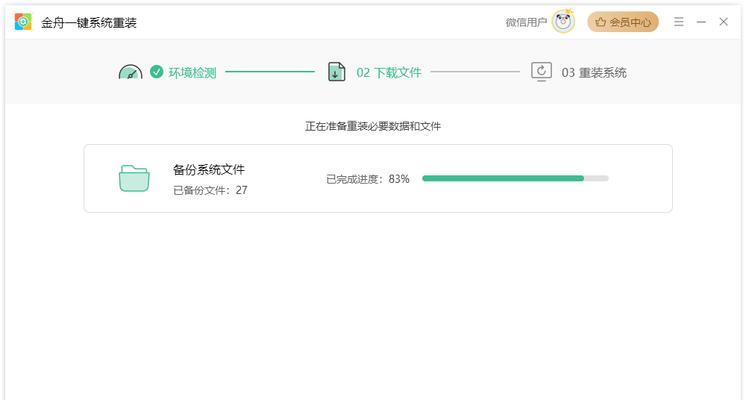This screenshot has width=746, height=400.
Task: Click the backup progress bar
Action: 515,178
